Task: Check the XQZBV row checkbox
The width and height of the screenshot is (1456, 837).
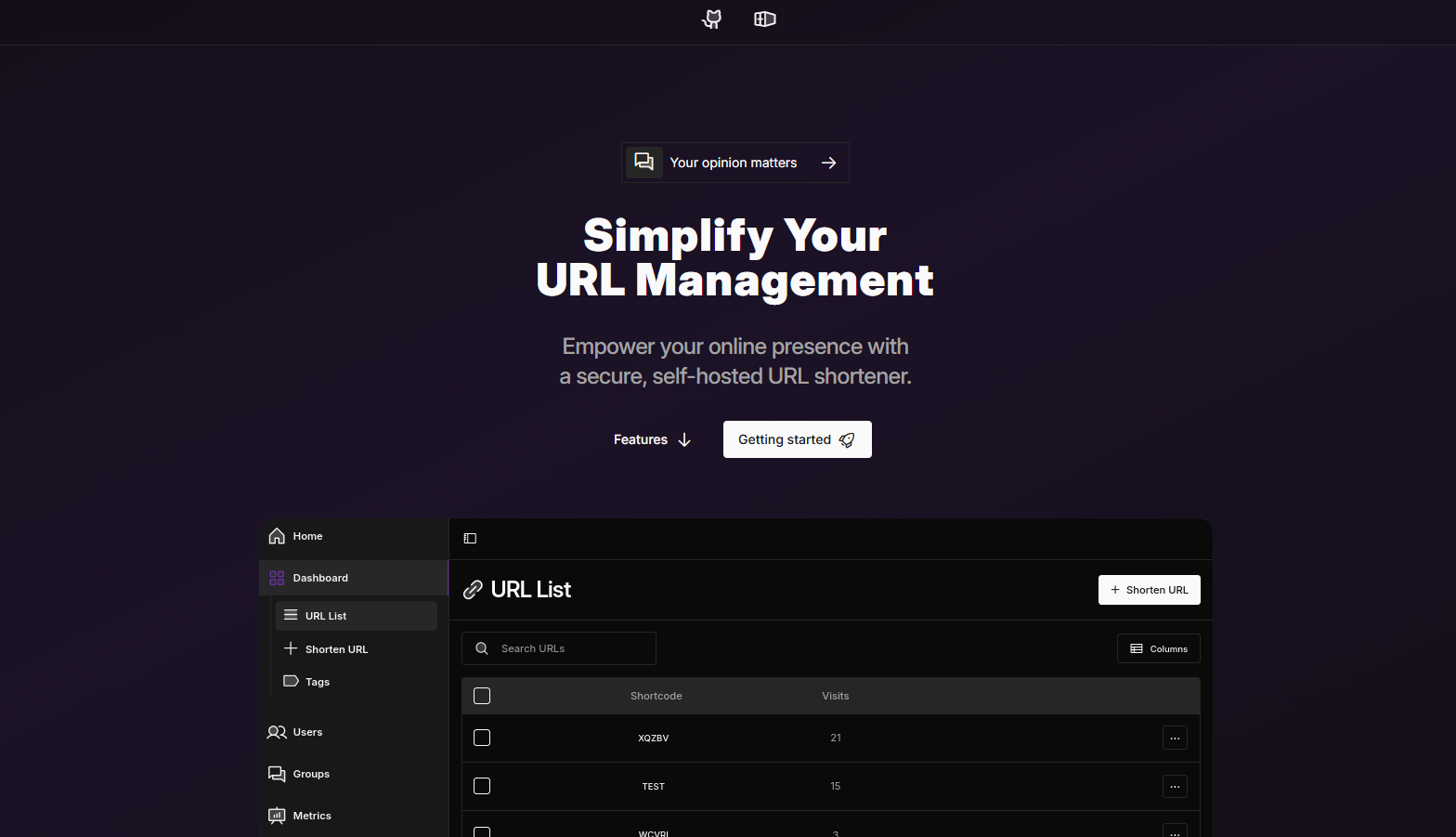Action: click(482, 738)
